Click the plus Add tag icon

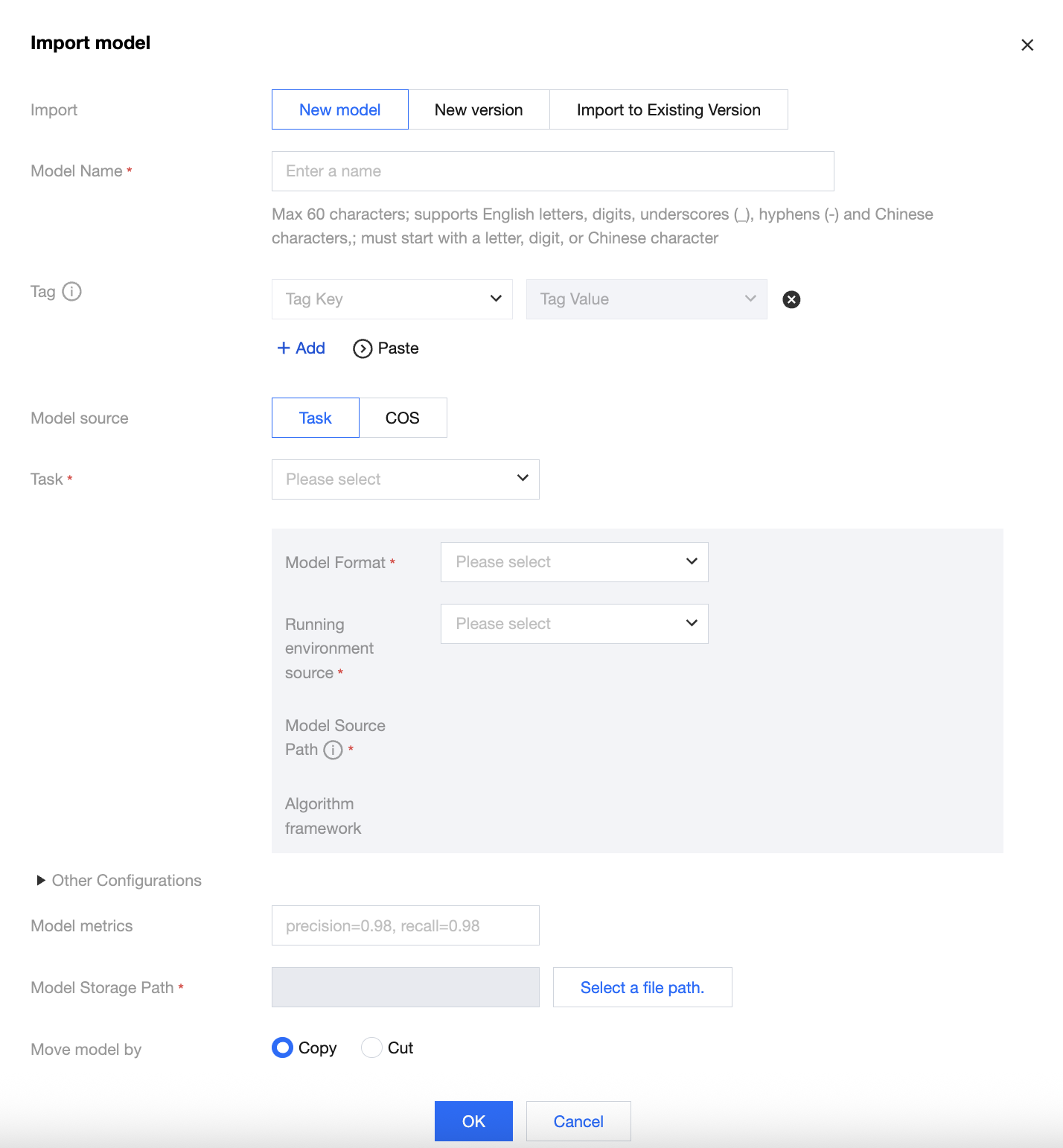click(284, 348)
